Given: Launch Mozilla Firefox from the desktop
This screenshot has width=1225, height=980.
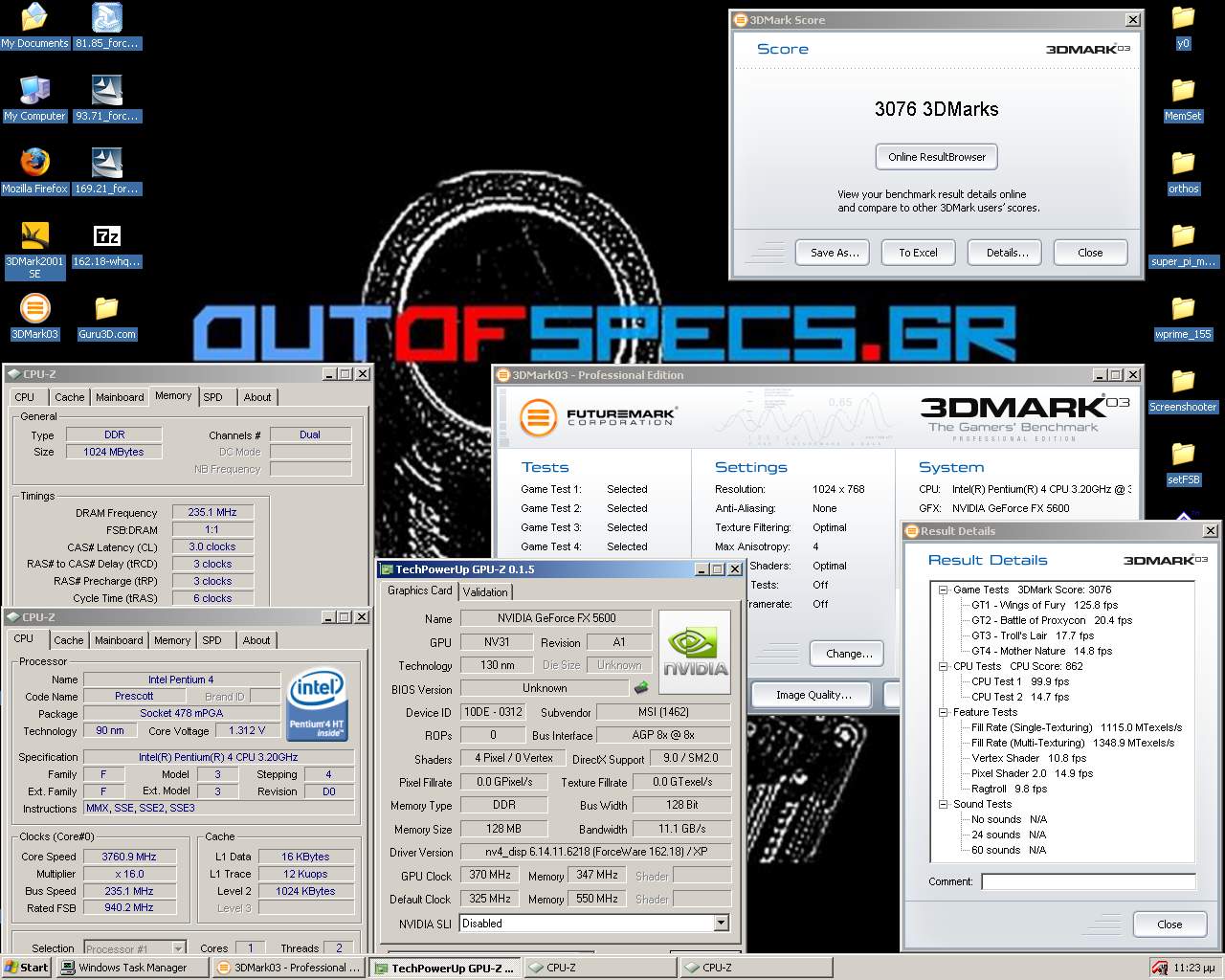Looking at the screenshot, I should 34,171.
